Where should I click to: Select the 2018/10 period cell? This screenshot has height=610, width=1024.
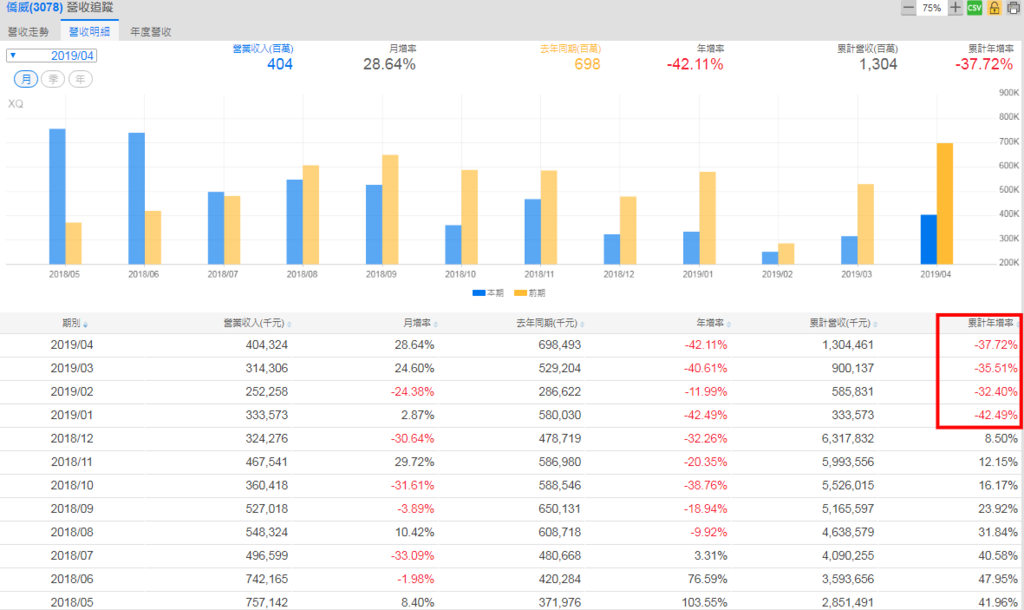(72, 485)
